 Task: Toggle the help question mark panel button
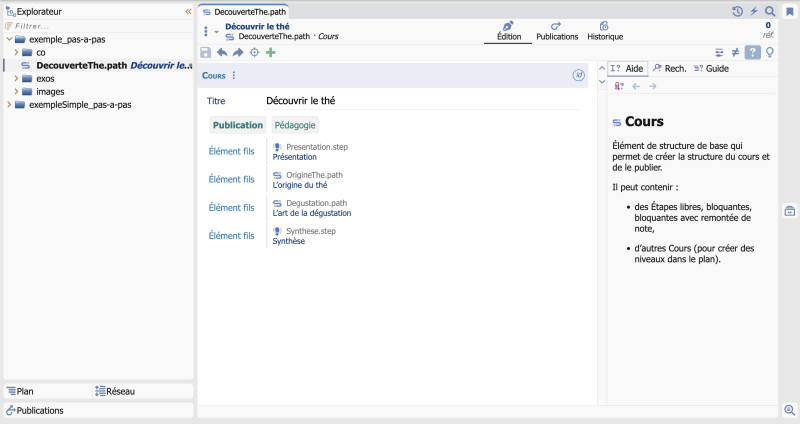[753, 53]
